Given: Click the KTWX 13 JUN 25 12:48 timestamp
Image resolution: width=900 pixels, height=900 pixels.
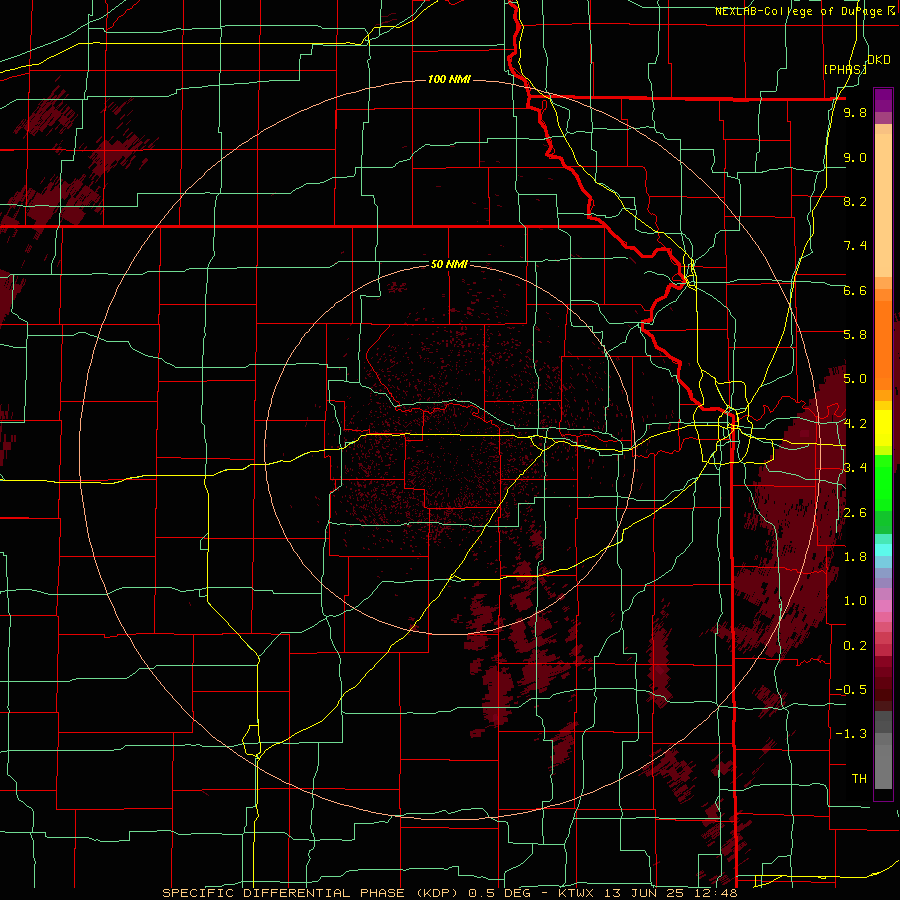Looking at the screenshot, I should (650, 893).
